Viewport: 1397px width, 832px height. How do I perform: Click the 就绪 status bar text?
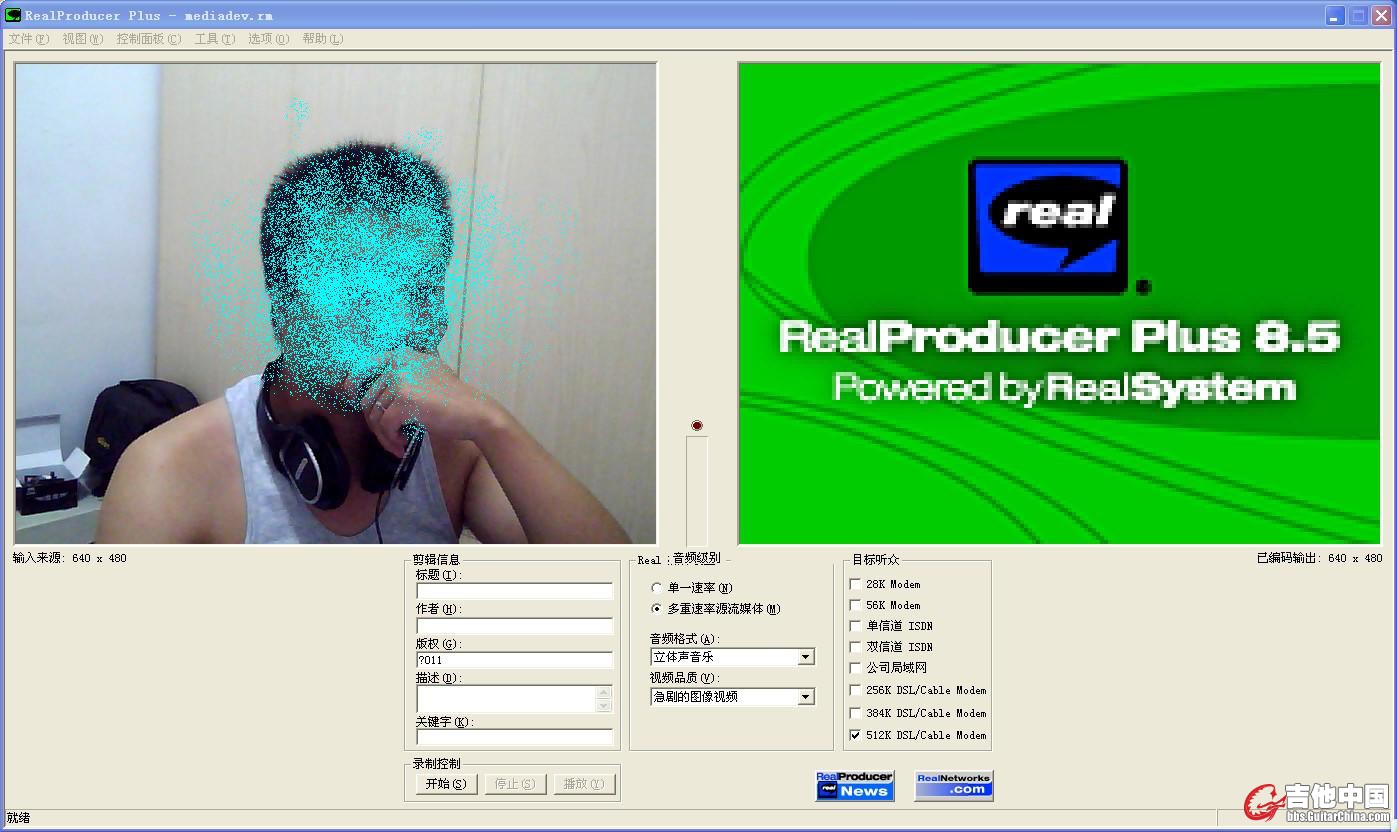pos(19,818)
